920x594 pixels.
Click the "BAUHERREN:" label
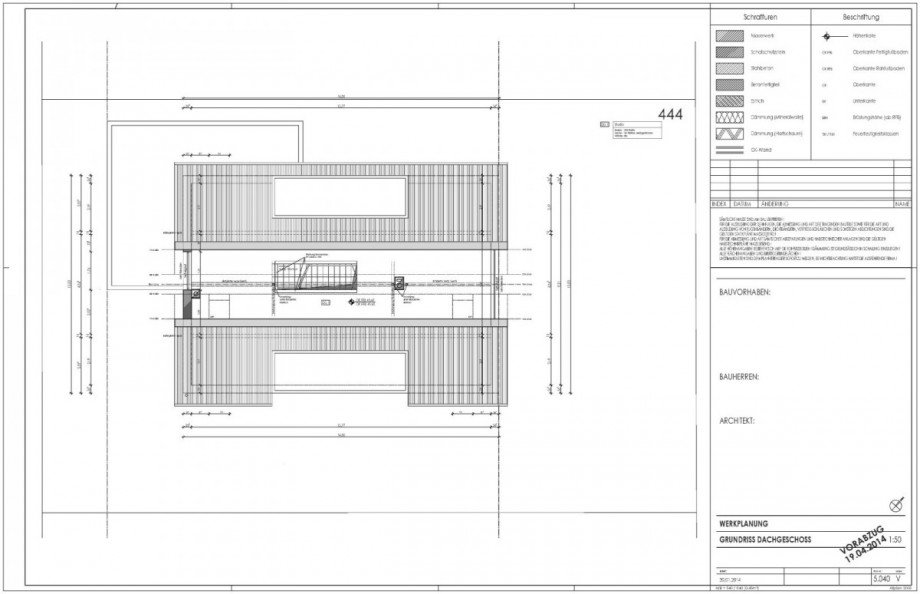[x=739, y=377]
